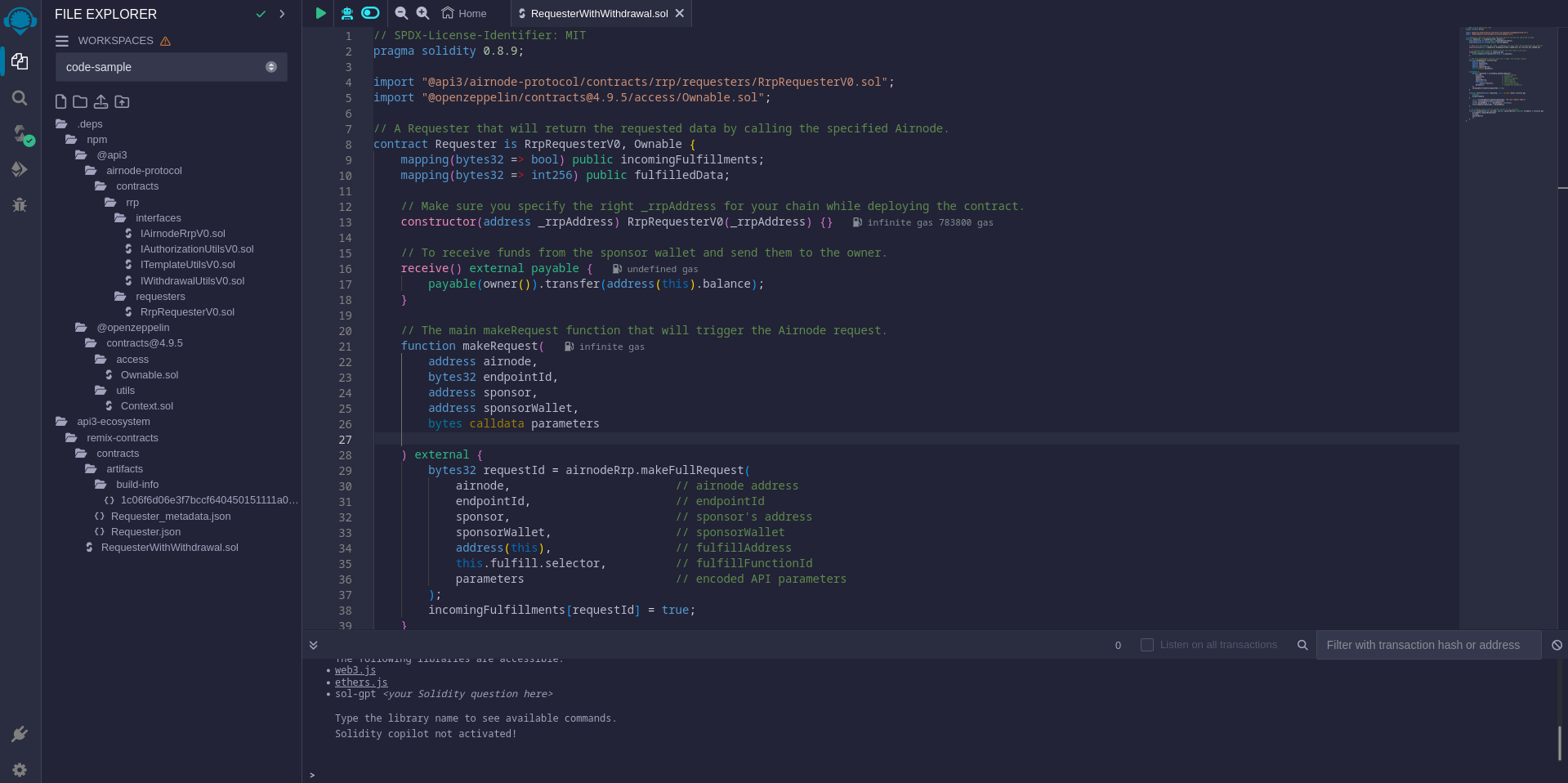Toggle the copilot switch in the toolbar
The height and width of the screenshot is (783, 1568).
(x=369, y=13)
